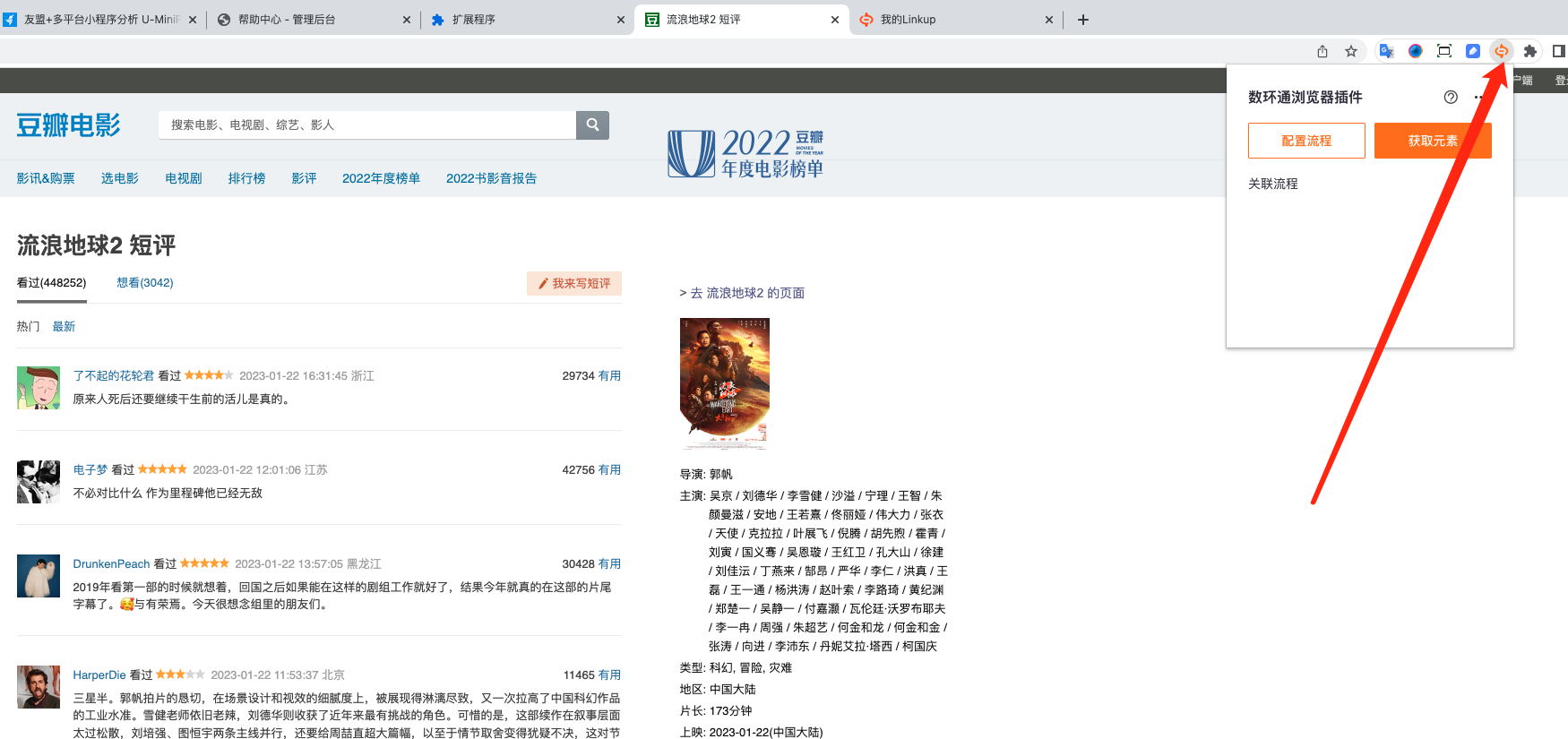This screenshot has height=739, width=1568.
Task: Click 了不起的花轮君 avatar image
Action: (x=39, y=388)
